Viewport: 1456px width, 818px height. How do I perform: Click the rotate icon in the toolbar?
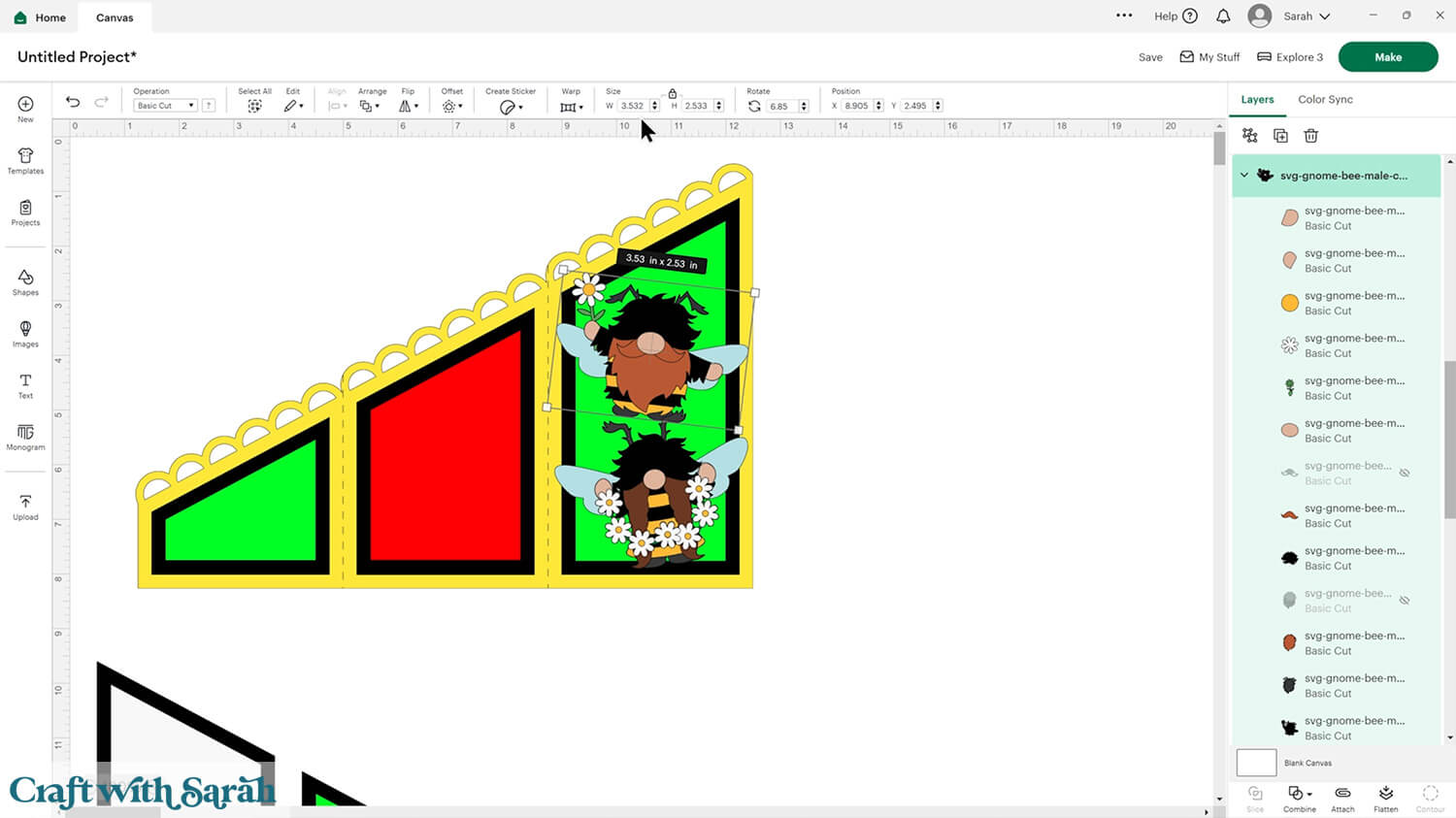point(754,106)
